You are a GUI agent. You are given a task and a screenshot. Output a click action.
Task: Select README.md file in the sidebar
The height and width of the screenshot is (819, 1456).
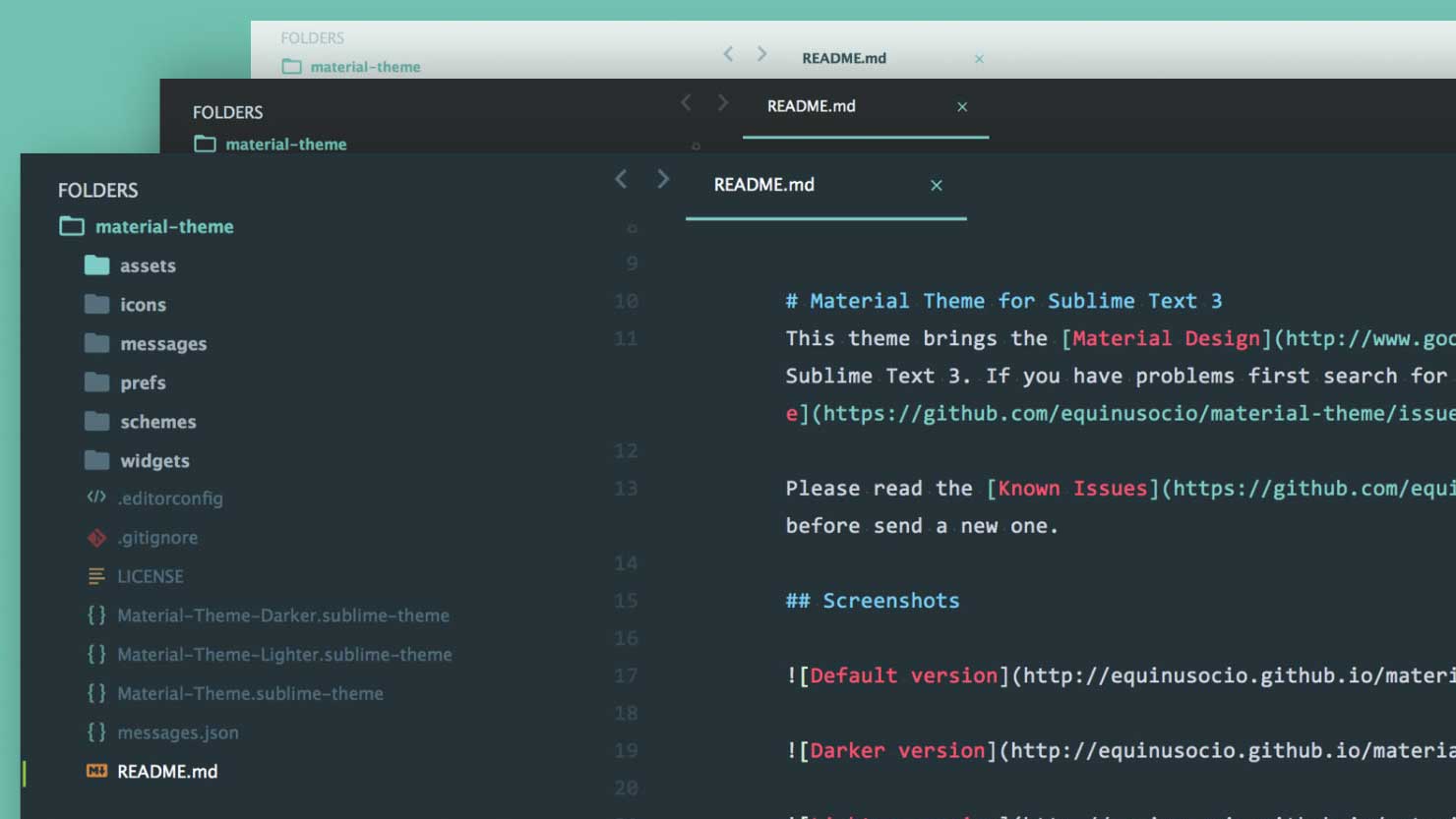[x=167, y=772]
